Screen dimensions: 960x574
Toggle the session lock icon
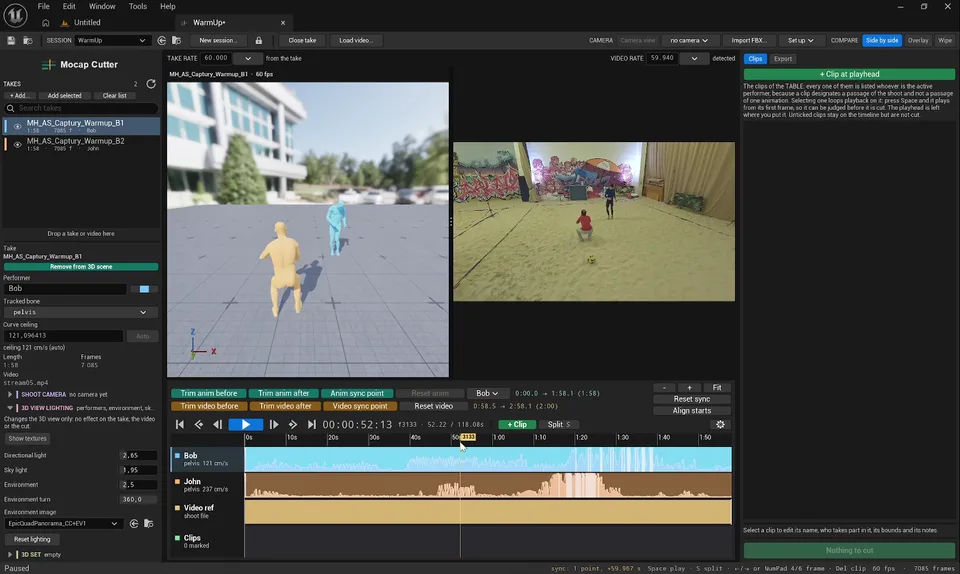point(259,40)
